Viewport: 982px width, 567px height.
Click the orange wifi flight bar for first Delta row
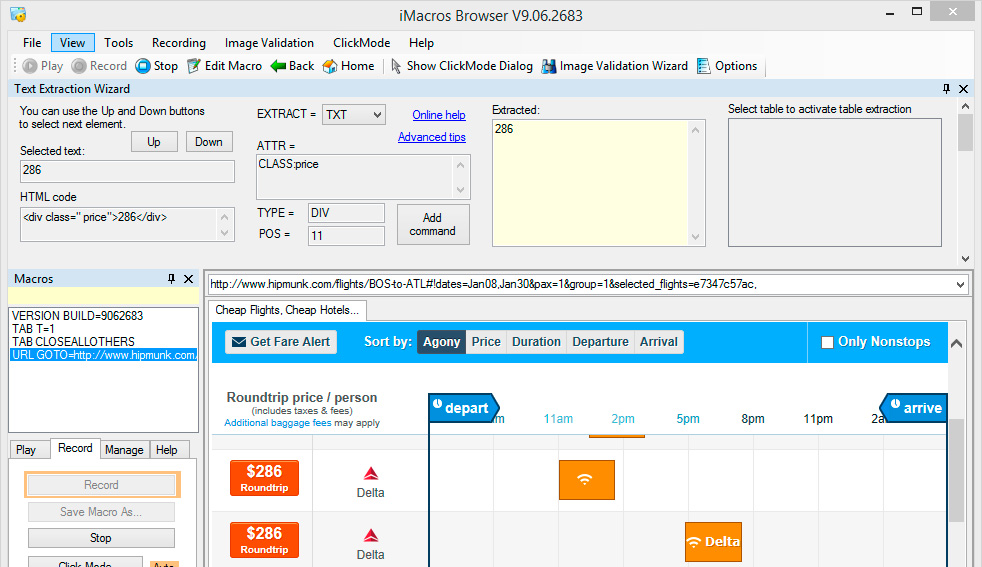(x=587, y=480)
